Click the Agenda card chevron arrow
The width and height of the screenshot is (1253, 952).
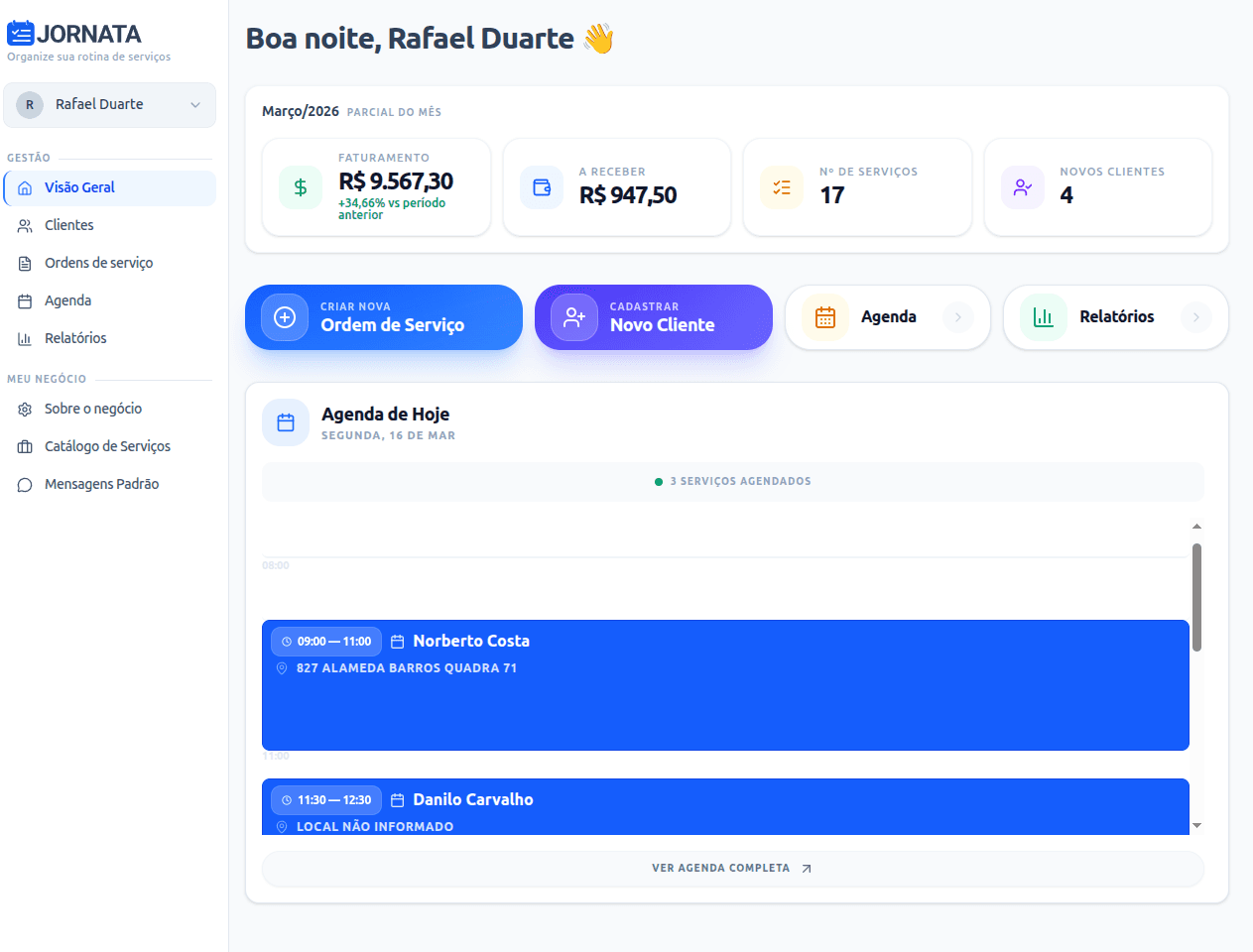(958, 317)
